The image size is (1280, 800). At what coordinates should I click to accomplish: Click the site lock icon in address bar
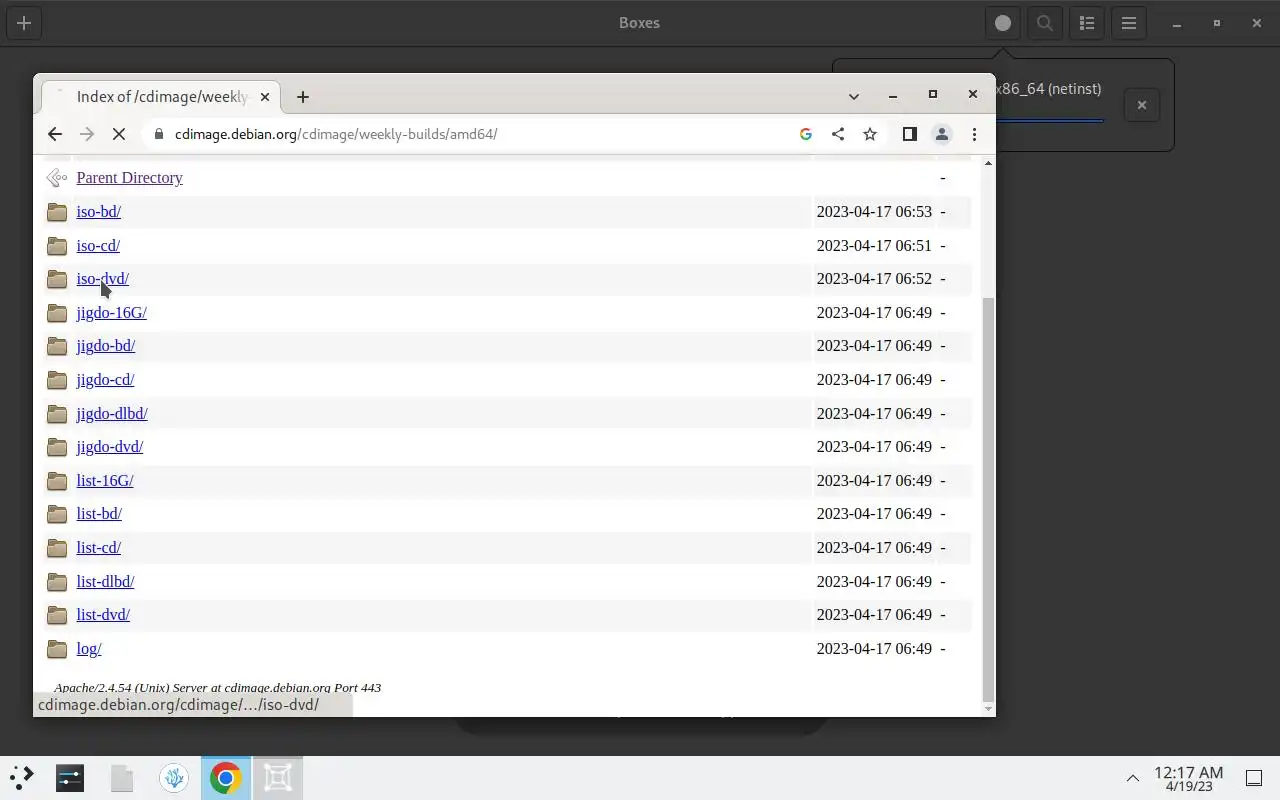point(158,134)
